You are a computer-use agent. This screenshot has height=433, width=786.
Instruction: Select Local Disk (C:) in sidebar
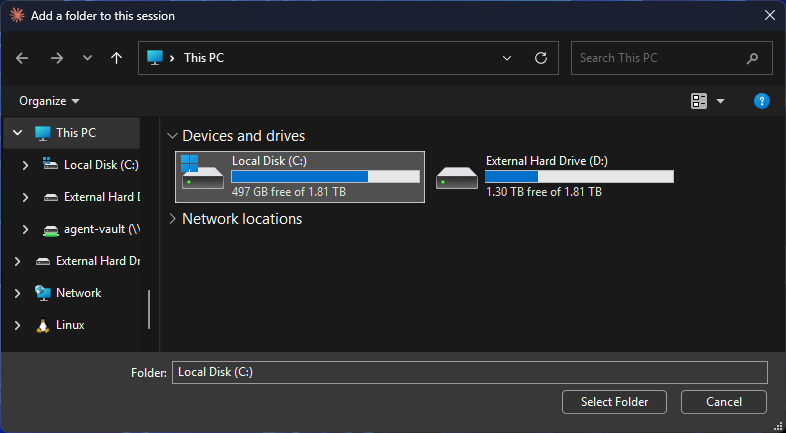[101, 165]
